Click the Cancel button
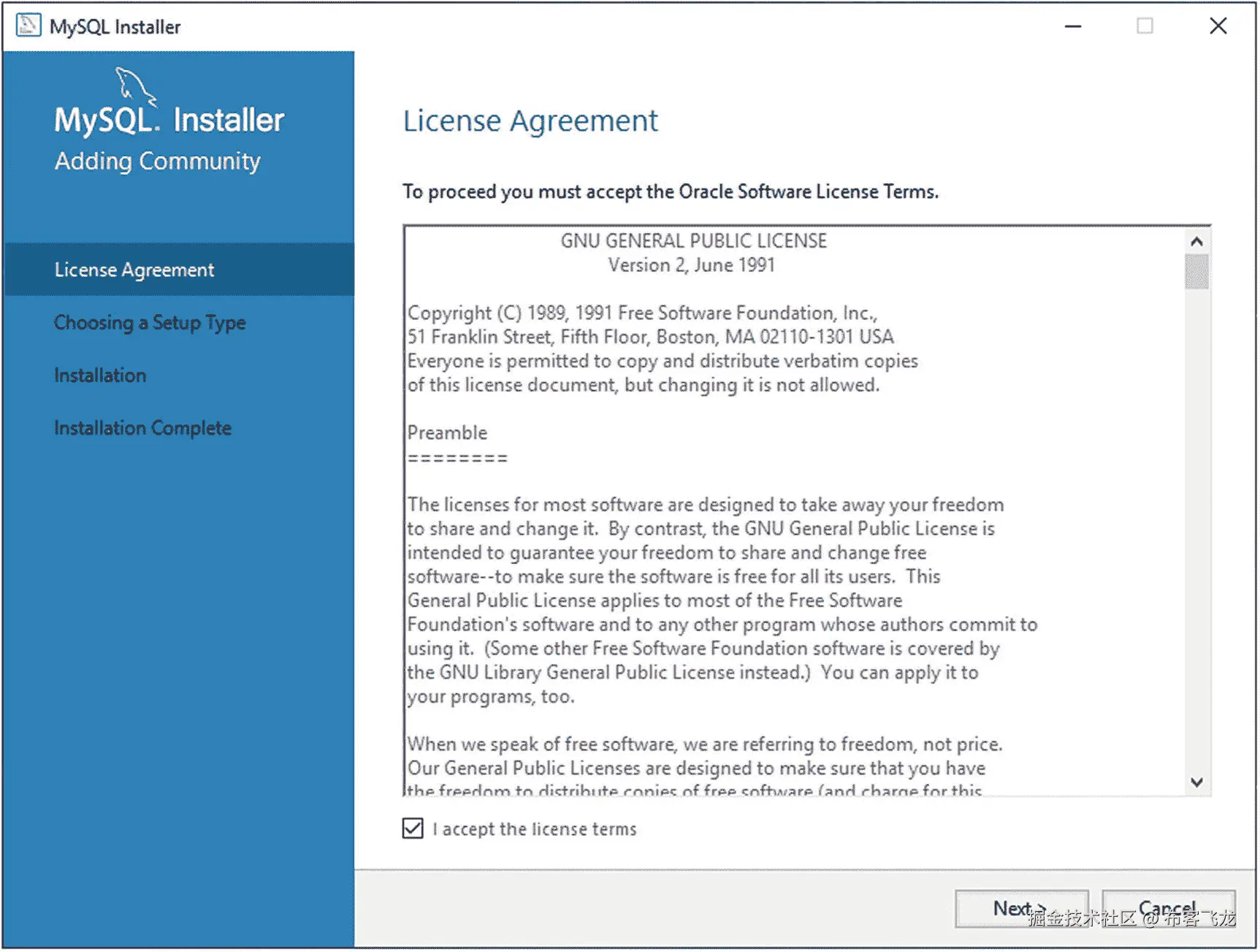Image resolution: width=1260 pixels, height=952 pixels. coord(1168,908)
